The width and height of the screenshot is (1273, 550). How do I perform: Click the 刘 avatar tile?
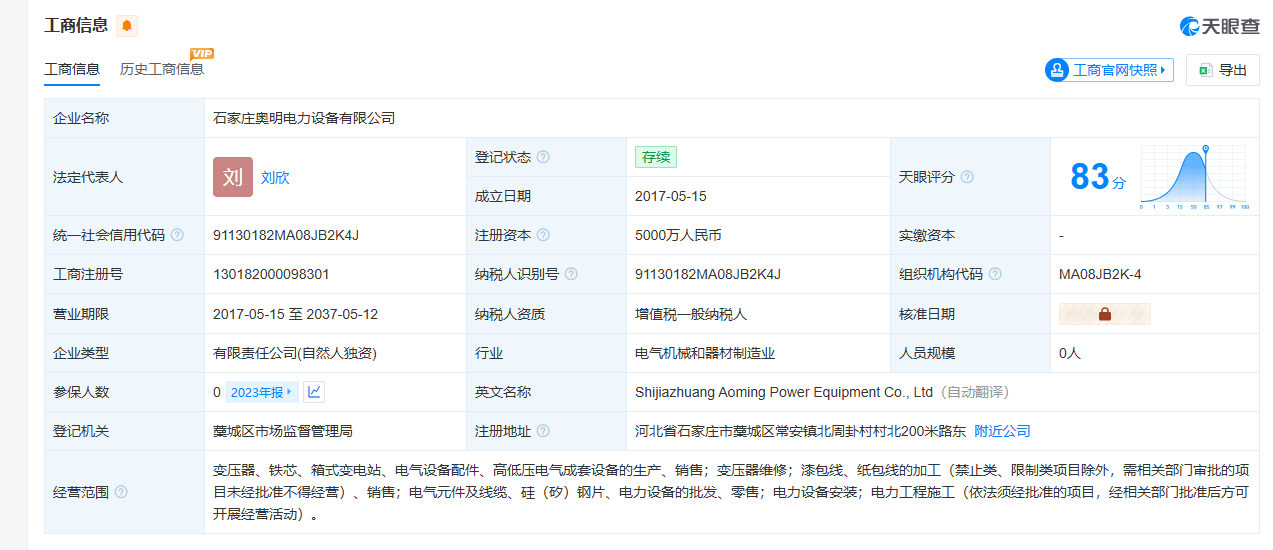[233, 177]
